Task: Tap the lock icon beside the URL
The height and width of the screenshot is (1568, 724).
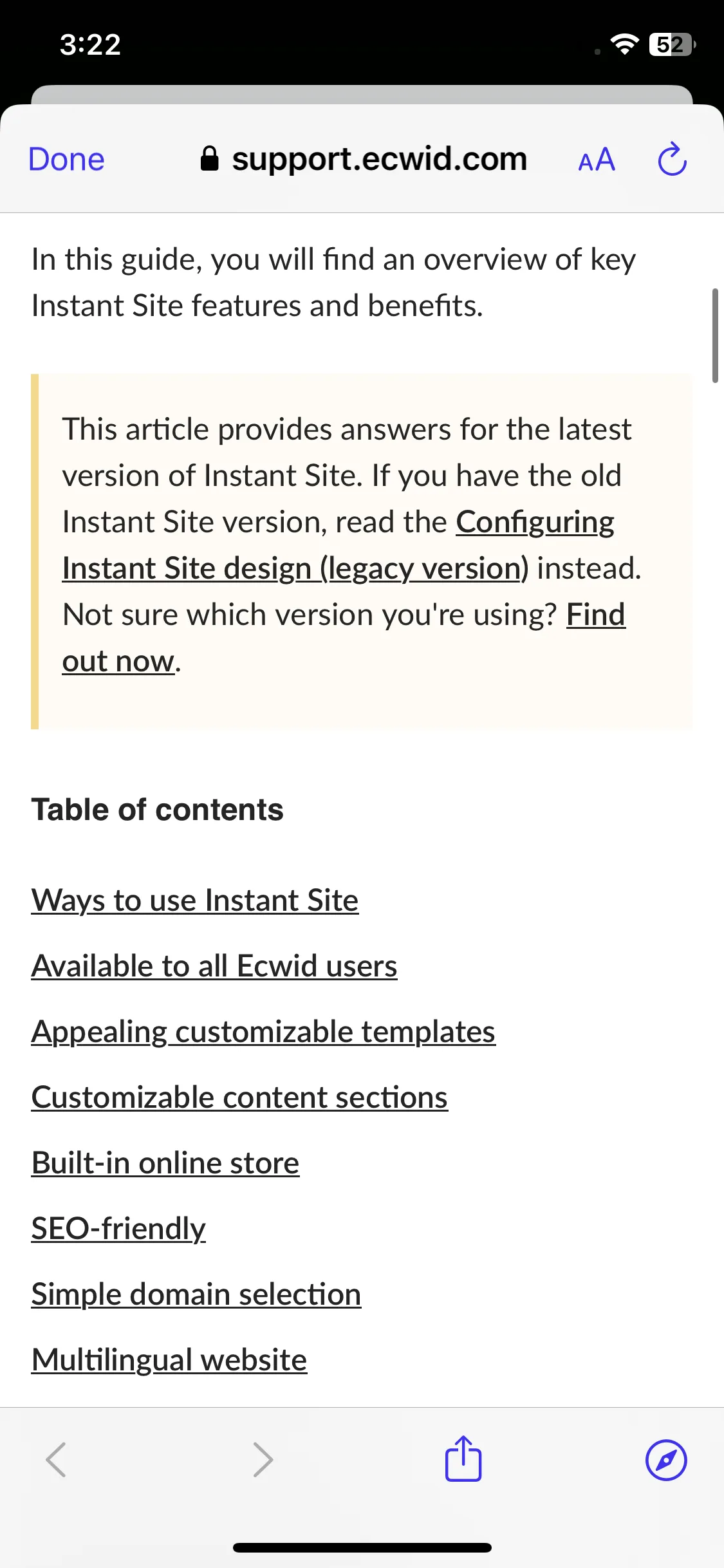Action: pos(209,158)
